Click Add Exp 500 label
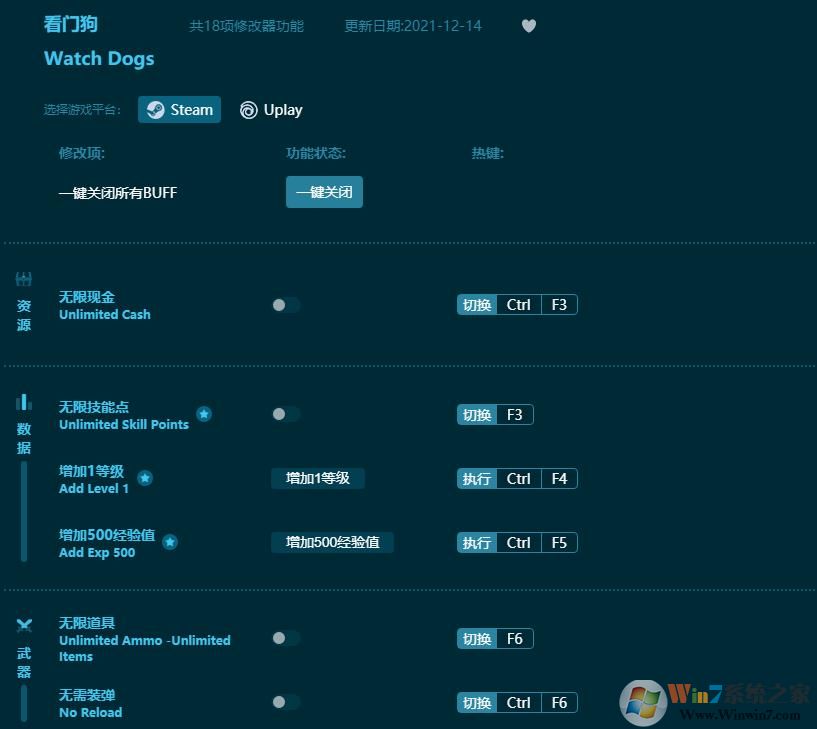This screenshot has height=729, width=817. click(97, 553)
